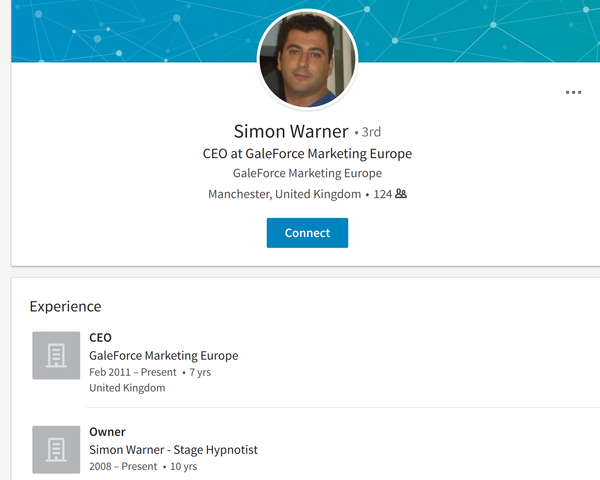The width and height of the screenshot is (600, 480).
Task: Click the 2008 – Present date range
Action: [x=123, y=466]
